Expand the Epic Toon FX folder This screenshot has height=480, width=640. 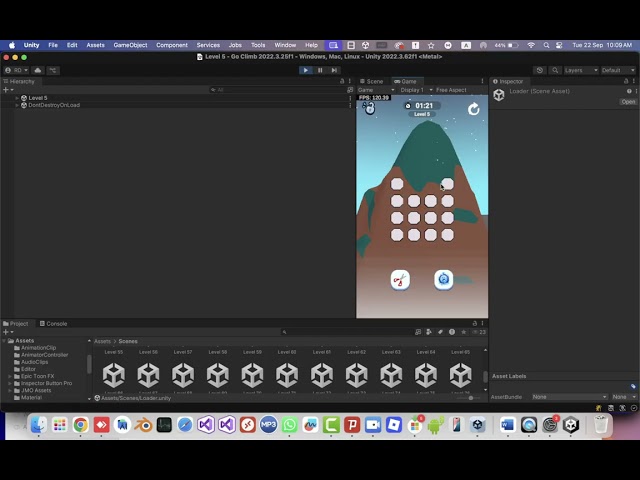pyautogui.click(x=10, y=376)
